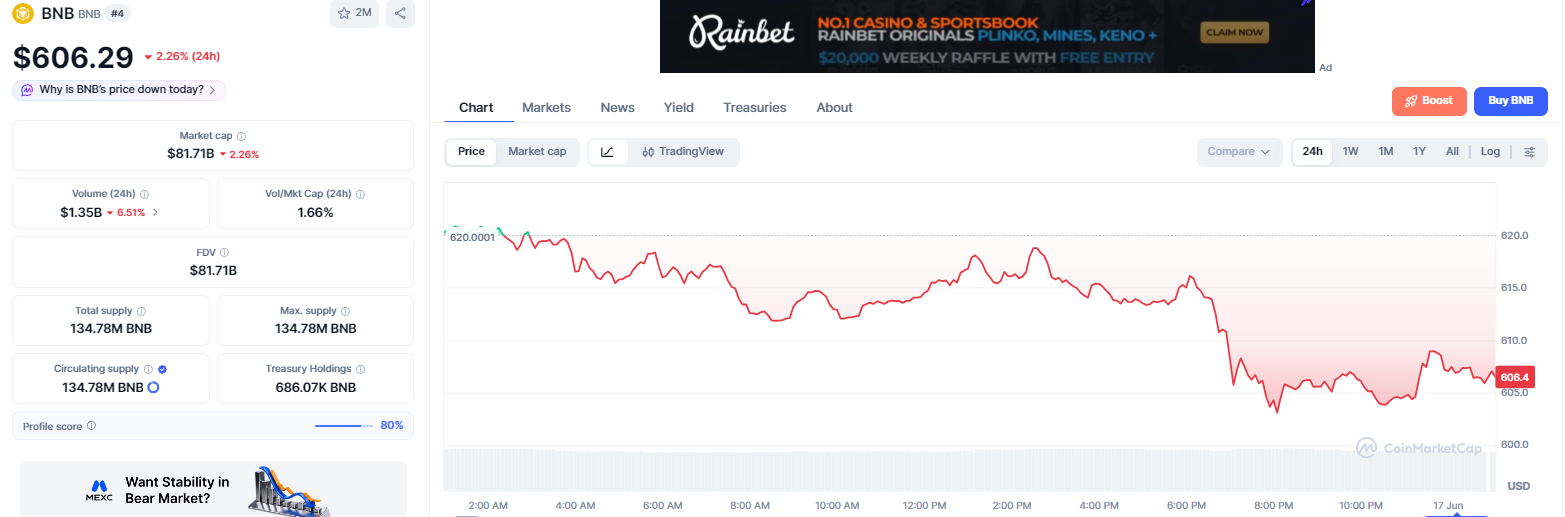Click circular supply ring icon beside 134.78M BNB

coord(153,387)
